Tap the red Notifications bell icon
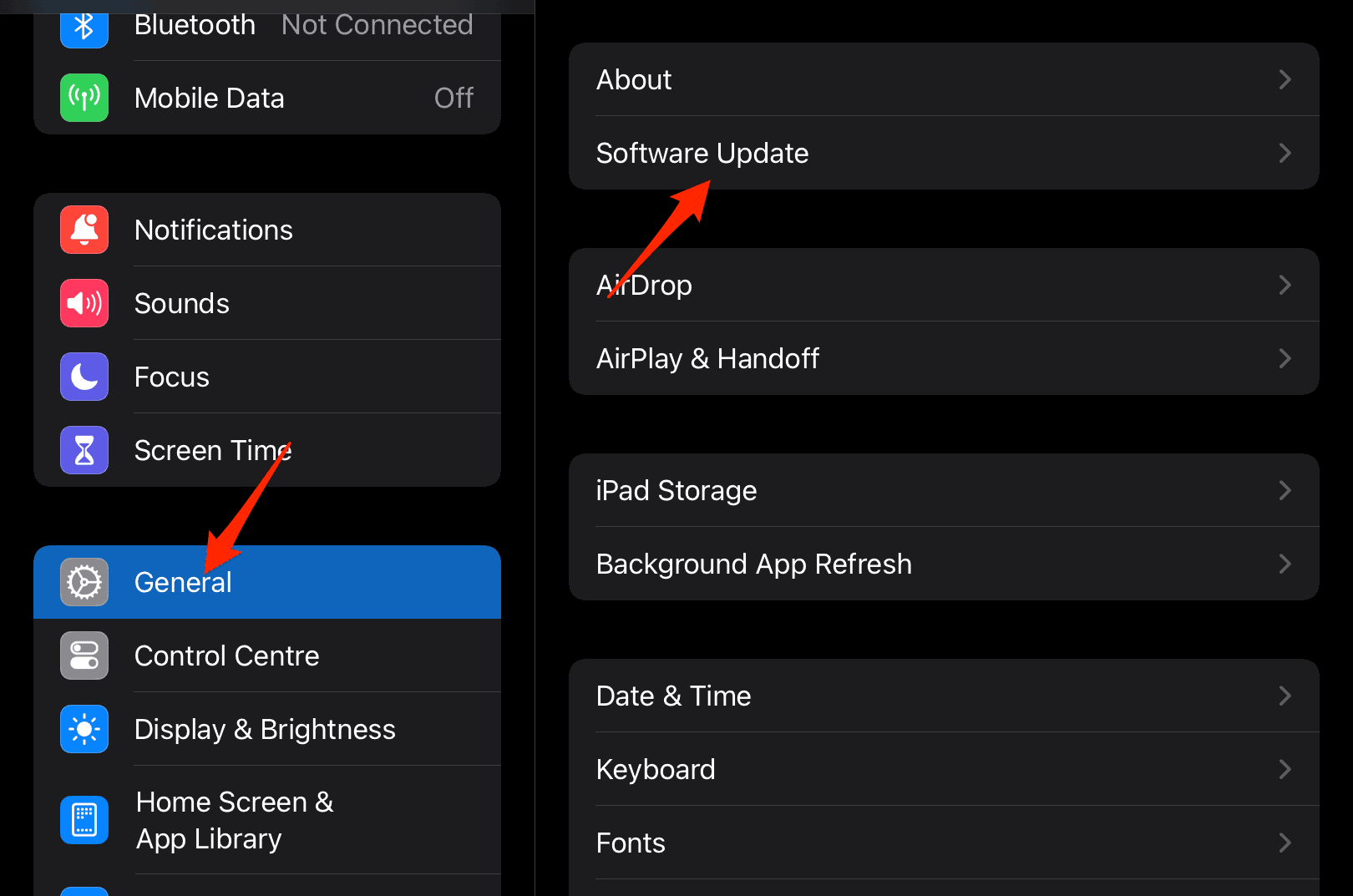The image size is (1353, 896). tap(84, 230)
